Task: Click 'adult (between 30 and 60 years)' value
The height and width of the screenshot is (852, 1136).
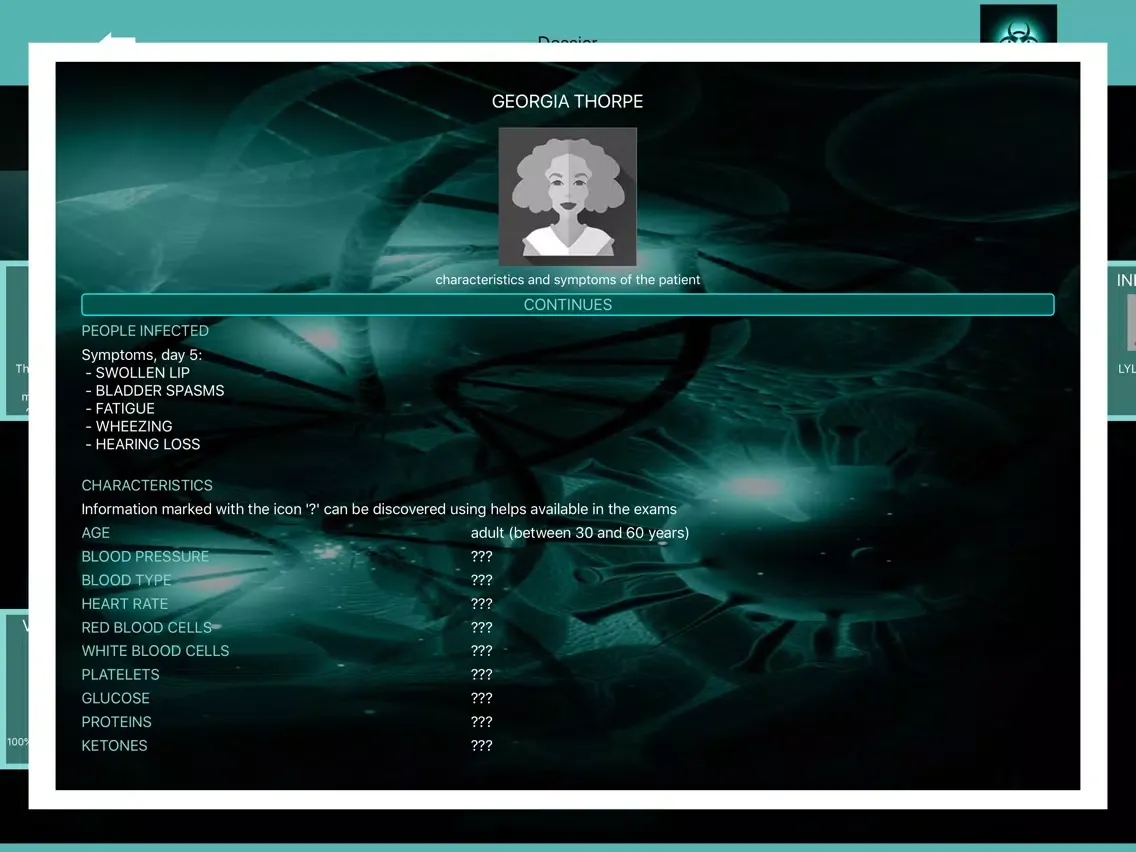Action: pyautogui.click(x=580, y=533)
